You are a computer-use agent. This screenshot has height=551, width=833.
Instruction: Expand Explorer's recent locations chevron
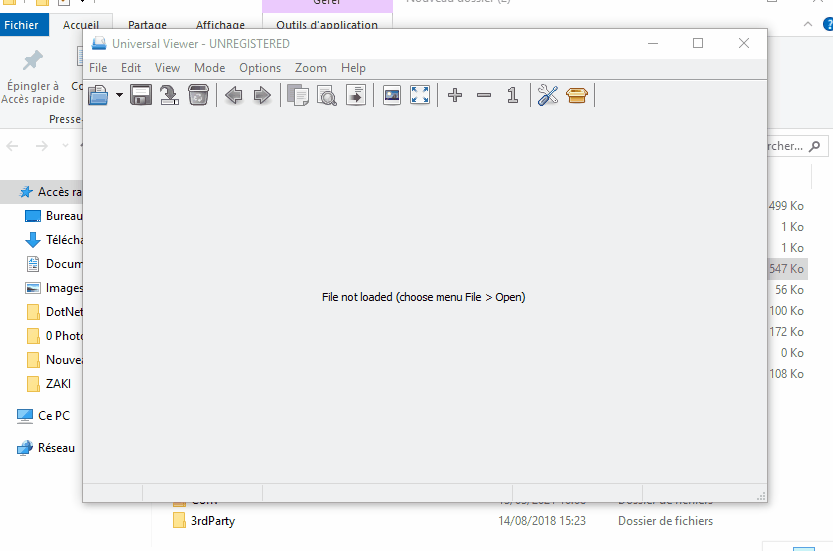click(x=65, y=146)
